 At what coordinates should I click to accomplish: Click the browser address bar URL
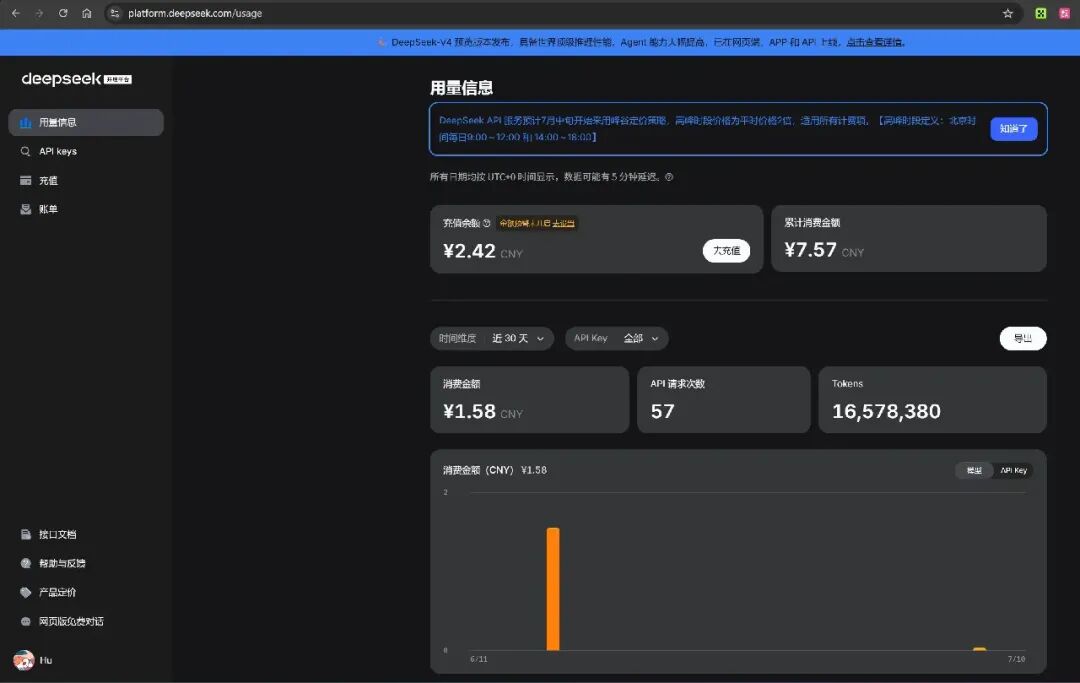pos(195,13)
